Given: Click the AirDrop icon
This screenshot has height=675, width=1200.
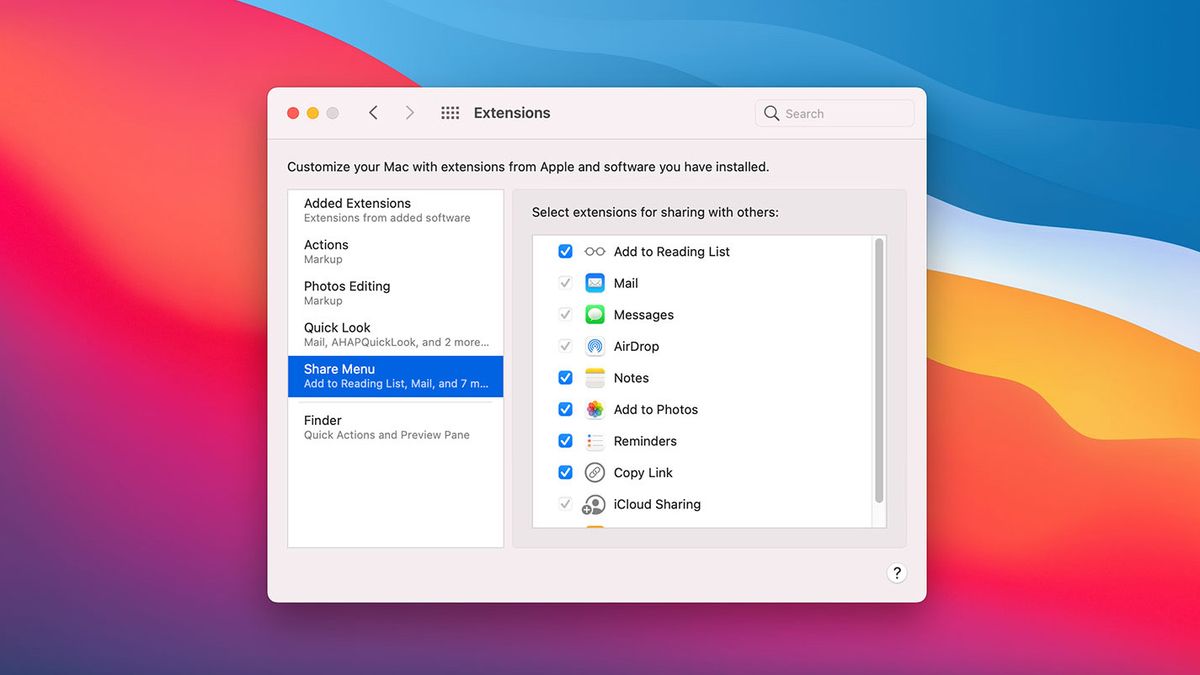Looking at the screenshot, I should tap(594, 346).
